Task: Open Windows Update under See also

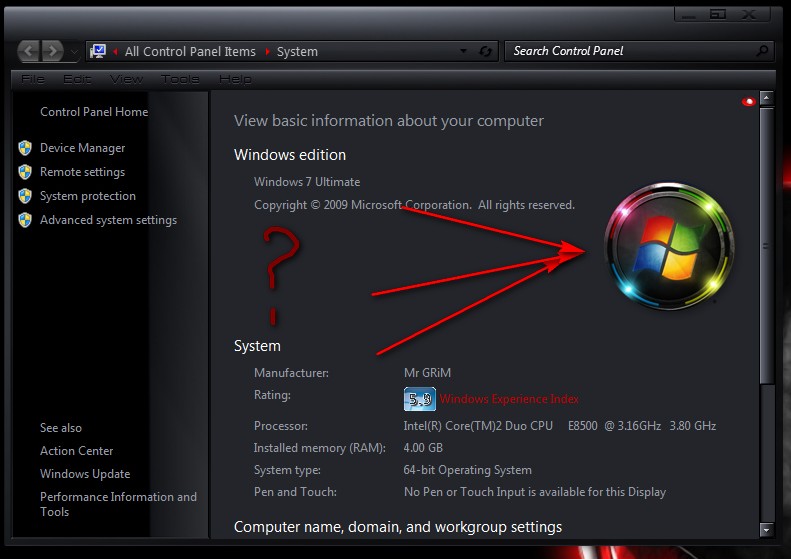Action: (85, 474)
